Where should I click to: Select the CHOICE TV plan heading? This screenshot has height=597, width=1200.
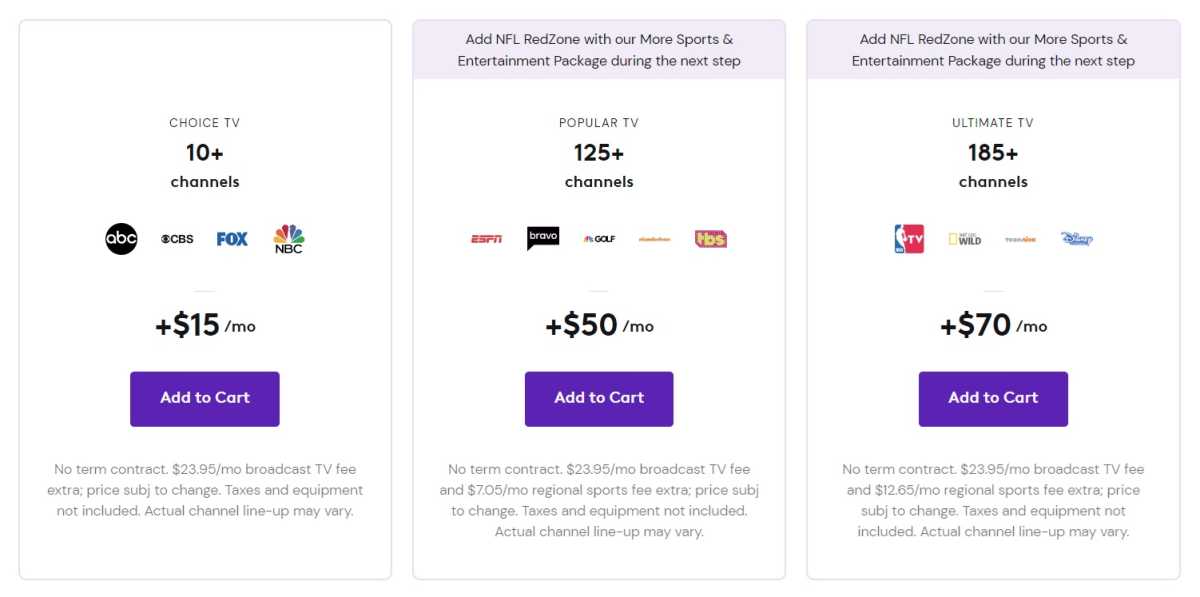pyautogui.click(x=204, y=122)
